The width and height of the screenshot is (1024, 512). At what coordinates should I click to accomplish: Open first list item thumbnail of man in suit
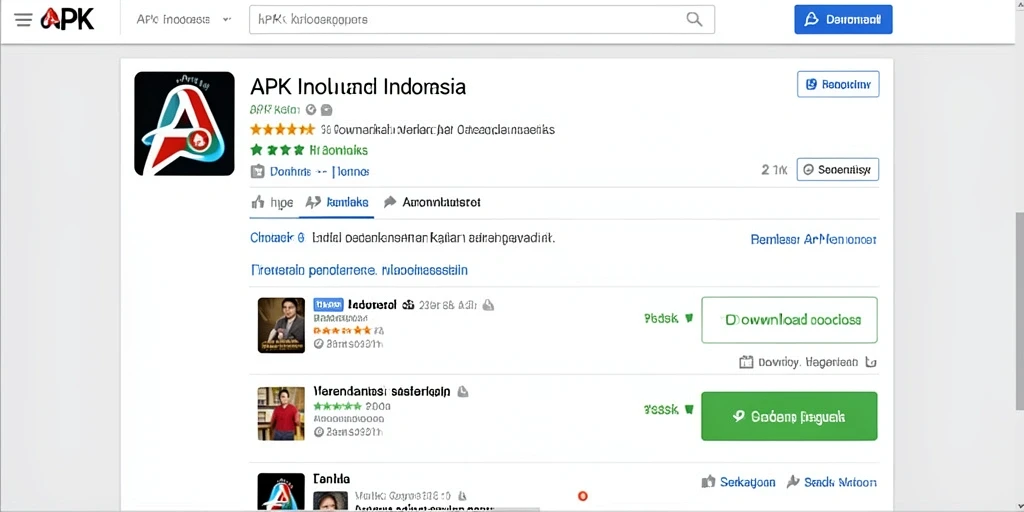[x=281, y=325]
